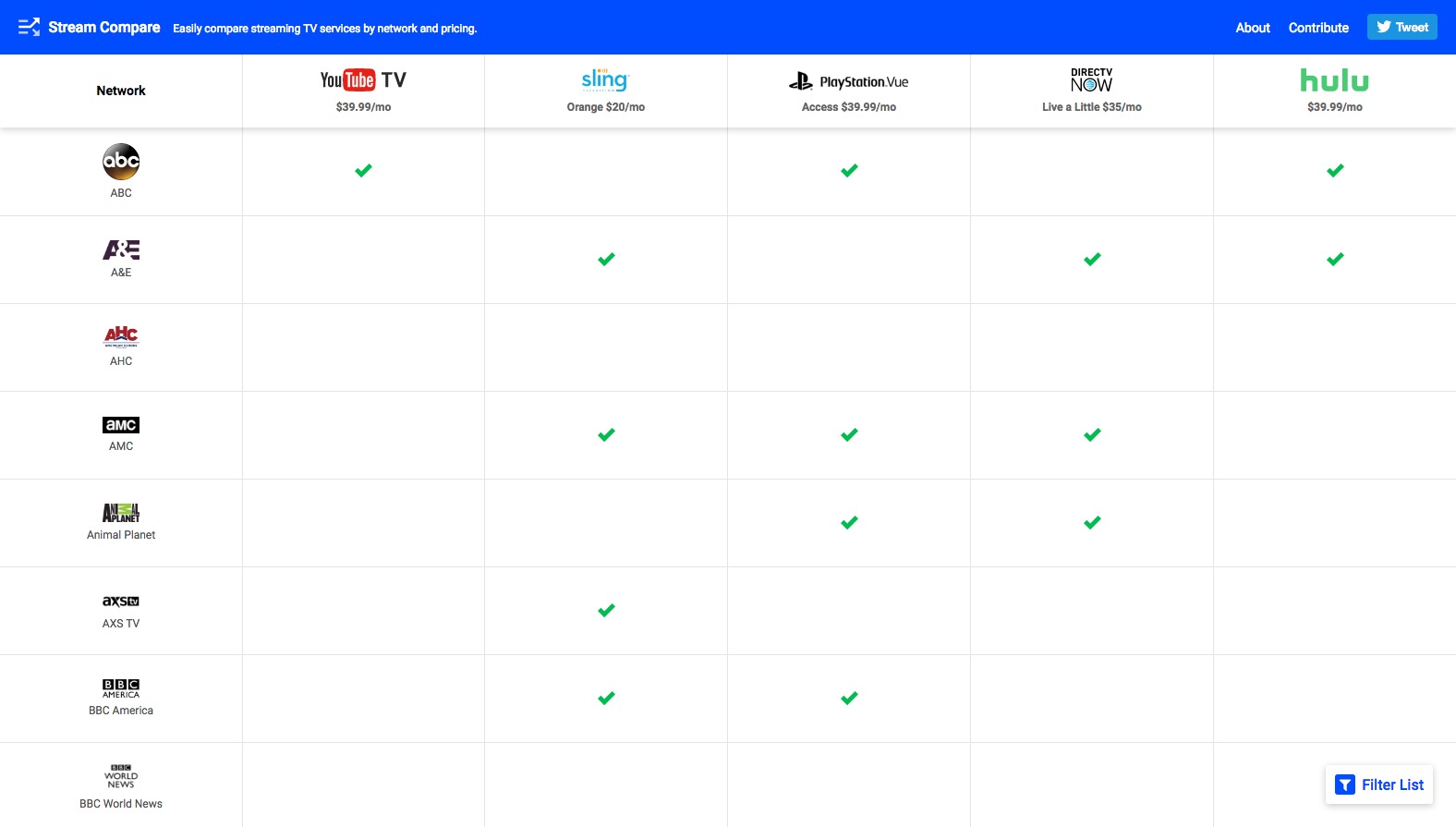
Task: Click the A&E checkmark under Hulu
Action: tap(1335, 259)
